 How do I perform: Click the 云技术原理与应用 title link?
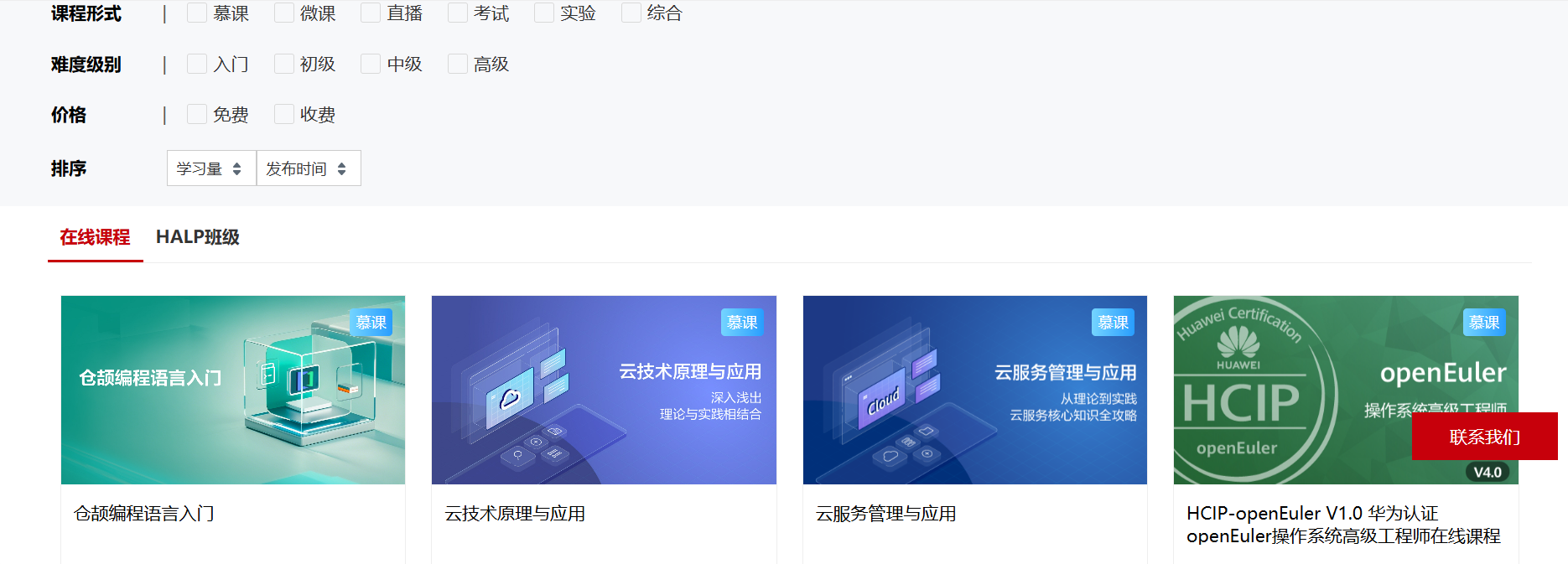click(515, 514)
